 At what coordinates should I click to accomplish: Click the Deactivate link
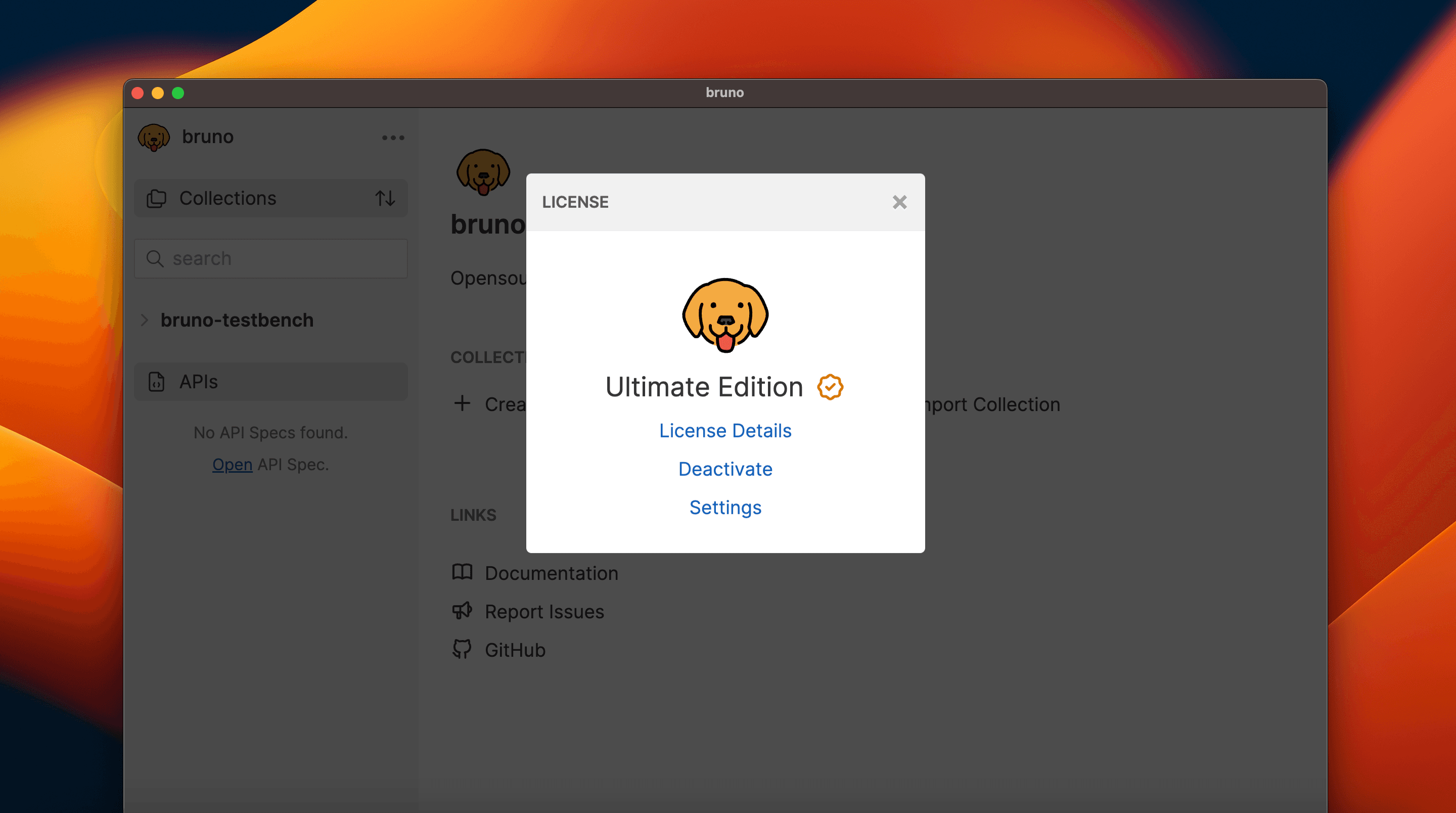tap(725, 469)
